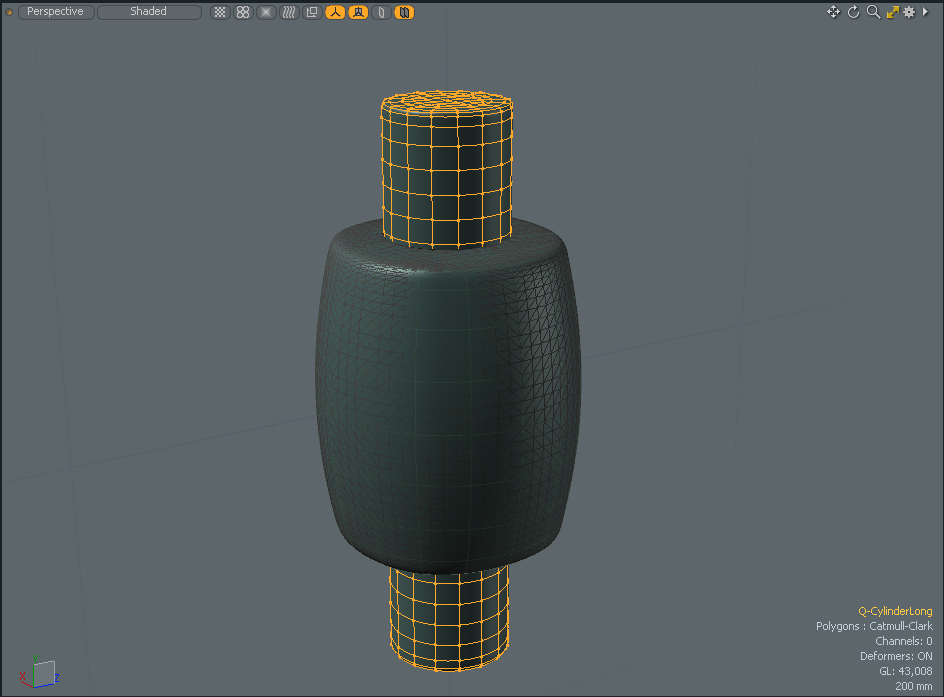944x697 pixels.
Task: Click the pan view cross-arrows icon
Action: coord(833,12)
